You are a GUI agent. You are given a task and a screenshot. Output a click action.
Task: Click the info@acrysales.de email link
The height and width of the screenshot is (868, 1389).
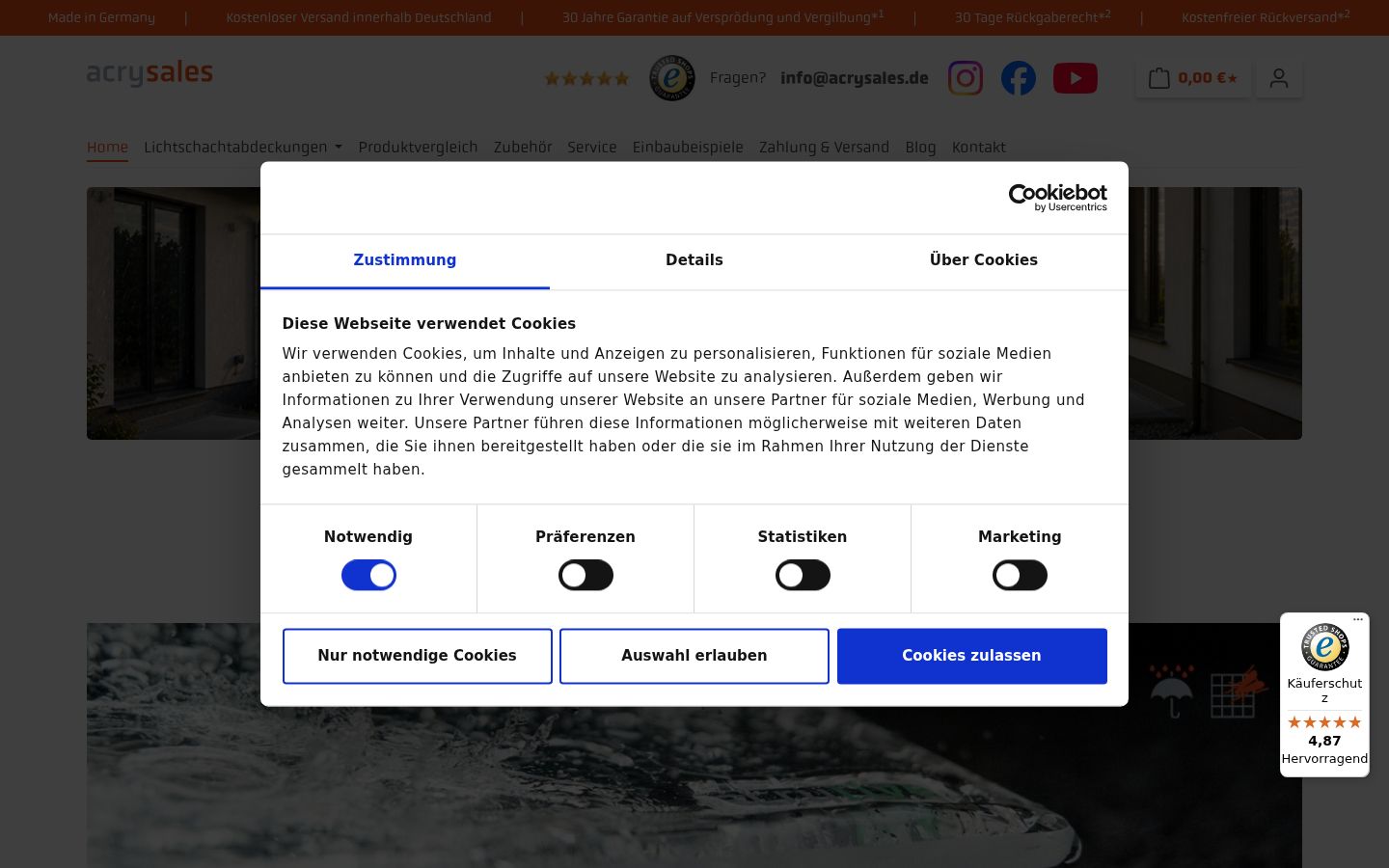[x=855, y=78]
